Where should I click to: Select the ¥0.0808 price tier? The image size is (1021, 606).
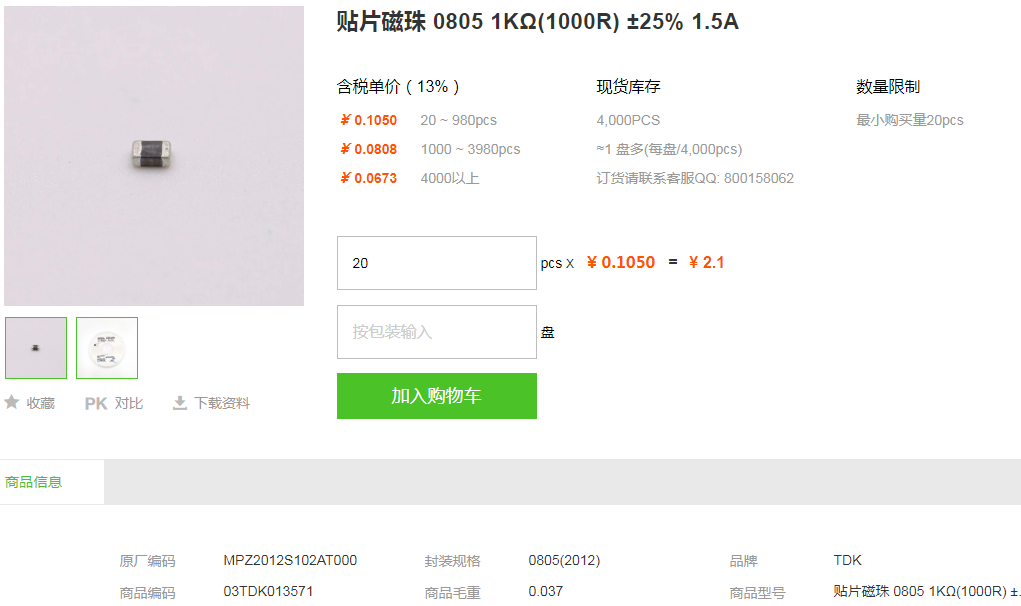pos(369,149)
